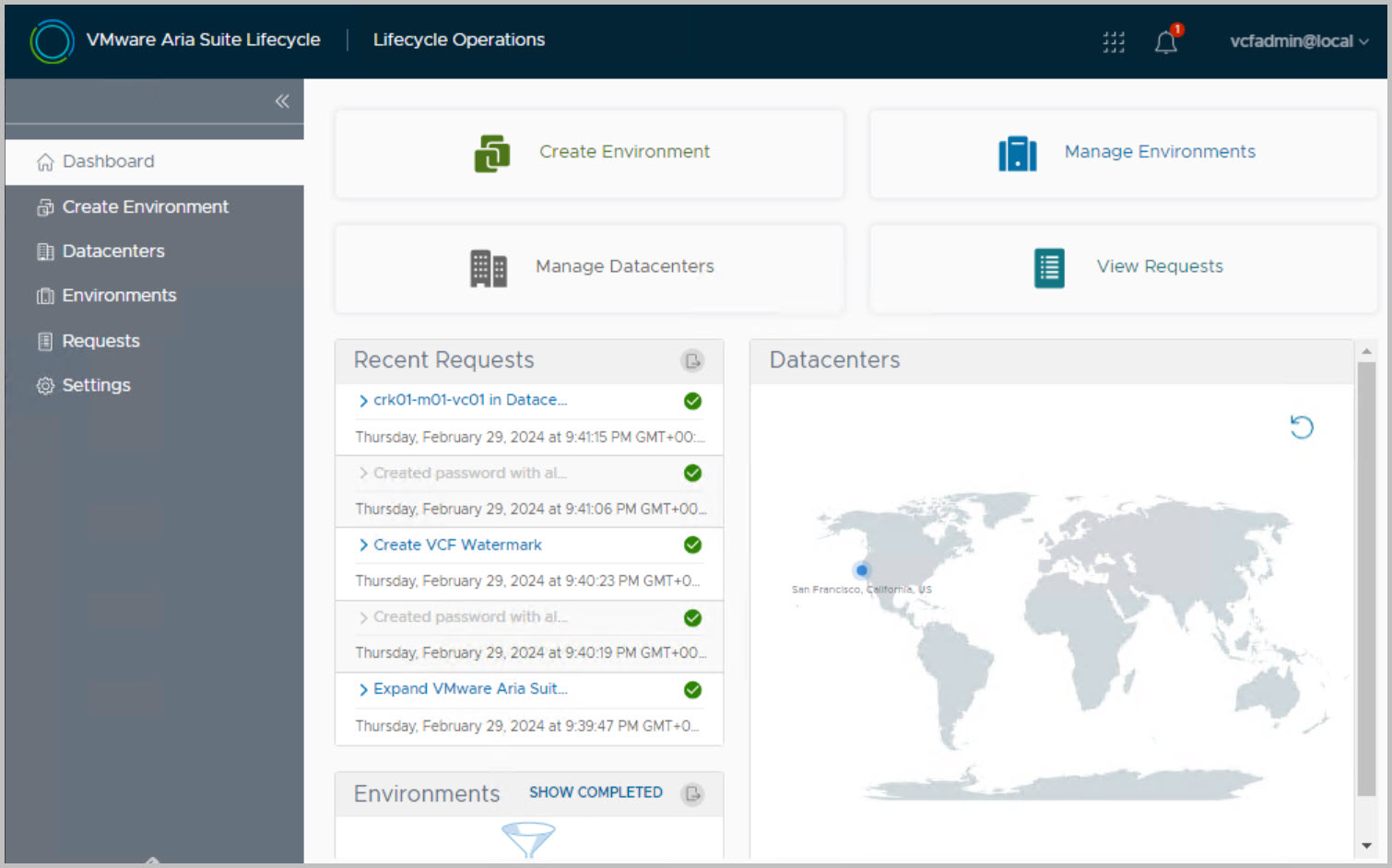The height and width of the screenshot is (868, 1392).
Task: Open Recent Requests pop-out icon
Action: pos(692,360)
